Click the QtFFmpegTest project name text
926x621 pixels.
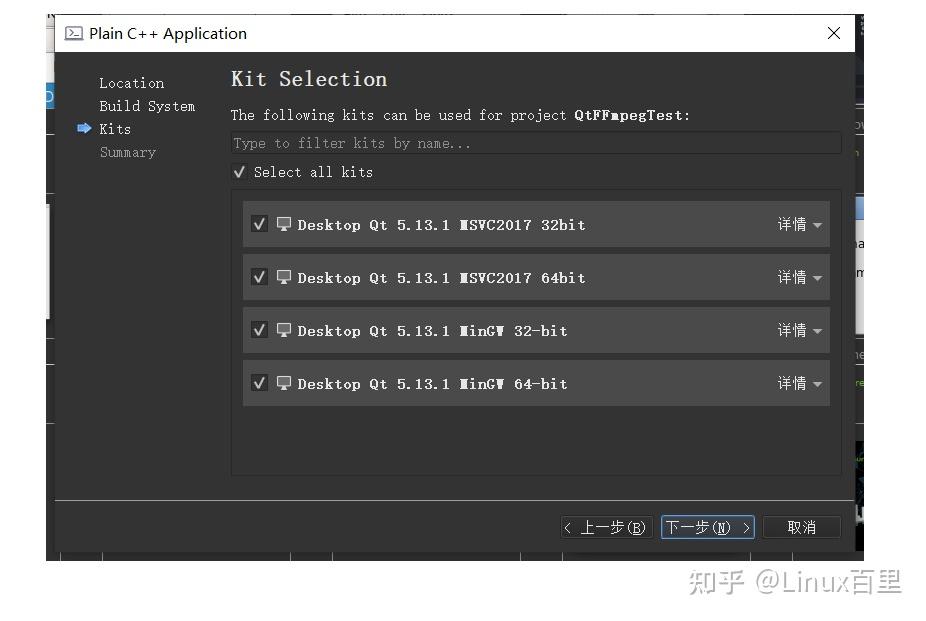pos(628,115)
